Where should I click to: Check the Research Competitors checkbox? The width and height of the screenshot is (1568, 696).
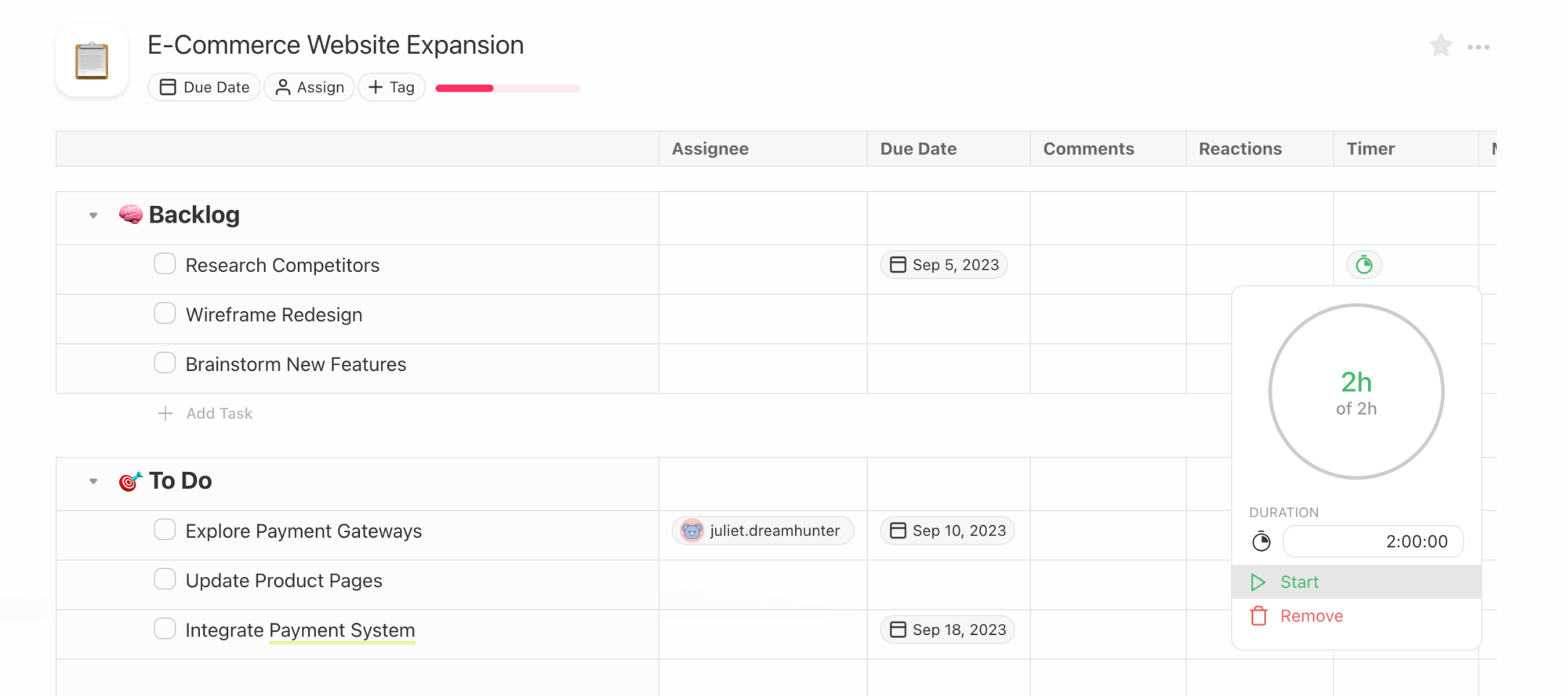(x=165, y=264)
